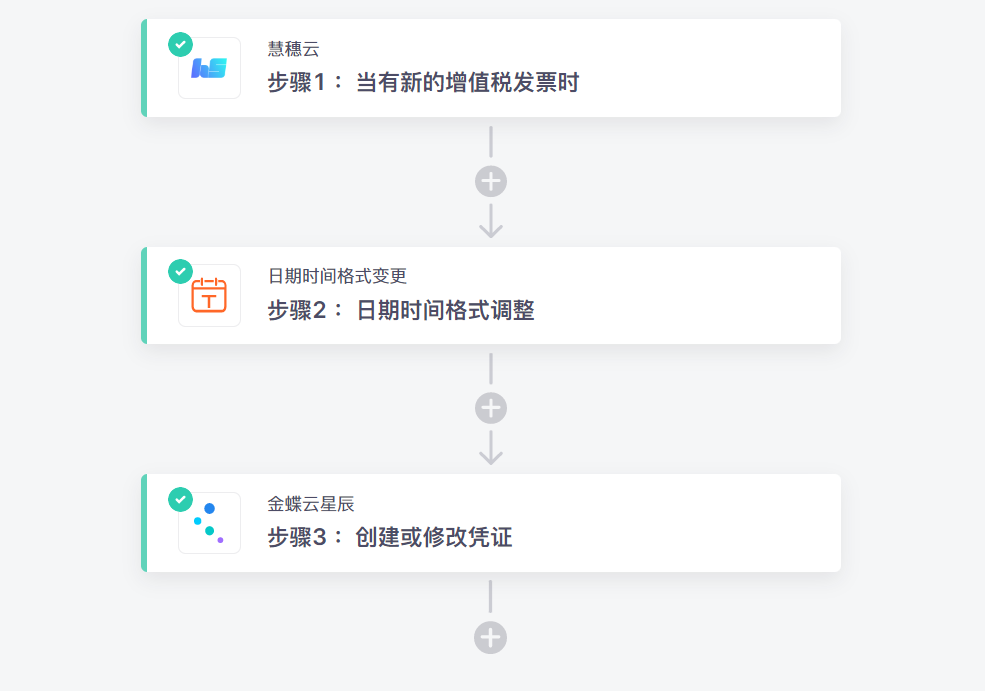Viewport: 985px width, 691px height.
Task: Click green checkmark badge on 步骤1
Action: point(180,45)
